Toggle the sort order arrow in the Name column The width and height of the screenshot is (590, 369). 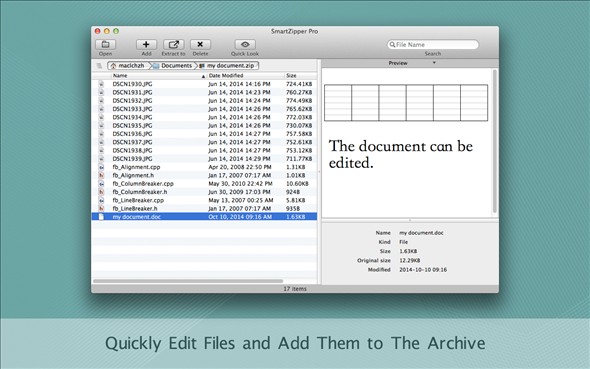(x=203, y=76)
